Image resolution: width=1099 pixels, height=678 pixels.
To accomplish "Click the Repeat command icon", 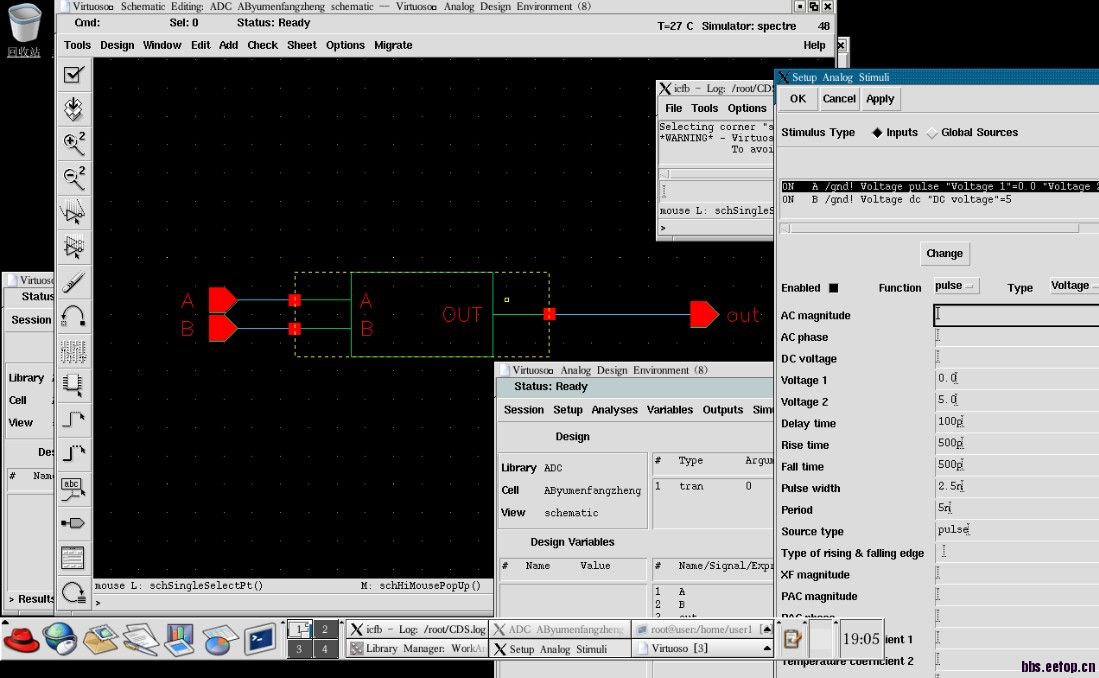I will (74, 592).
